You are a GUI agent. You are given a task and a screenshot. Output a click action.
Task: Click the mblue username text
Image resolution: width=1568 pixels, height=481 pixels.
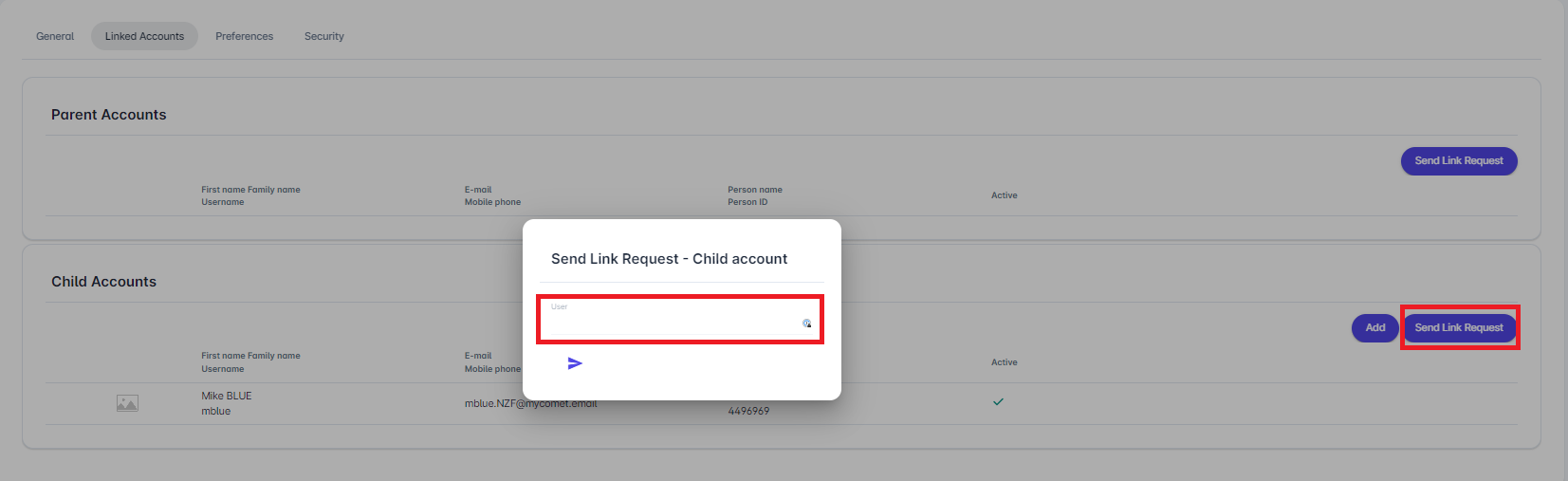click(x=216, y=411)
